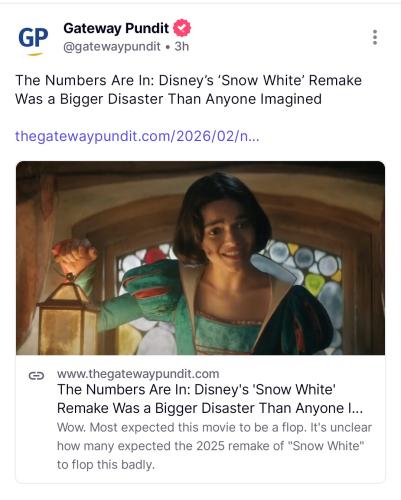Open the Gateway Pundit profile name

coord(116,28)
